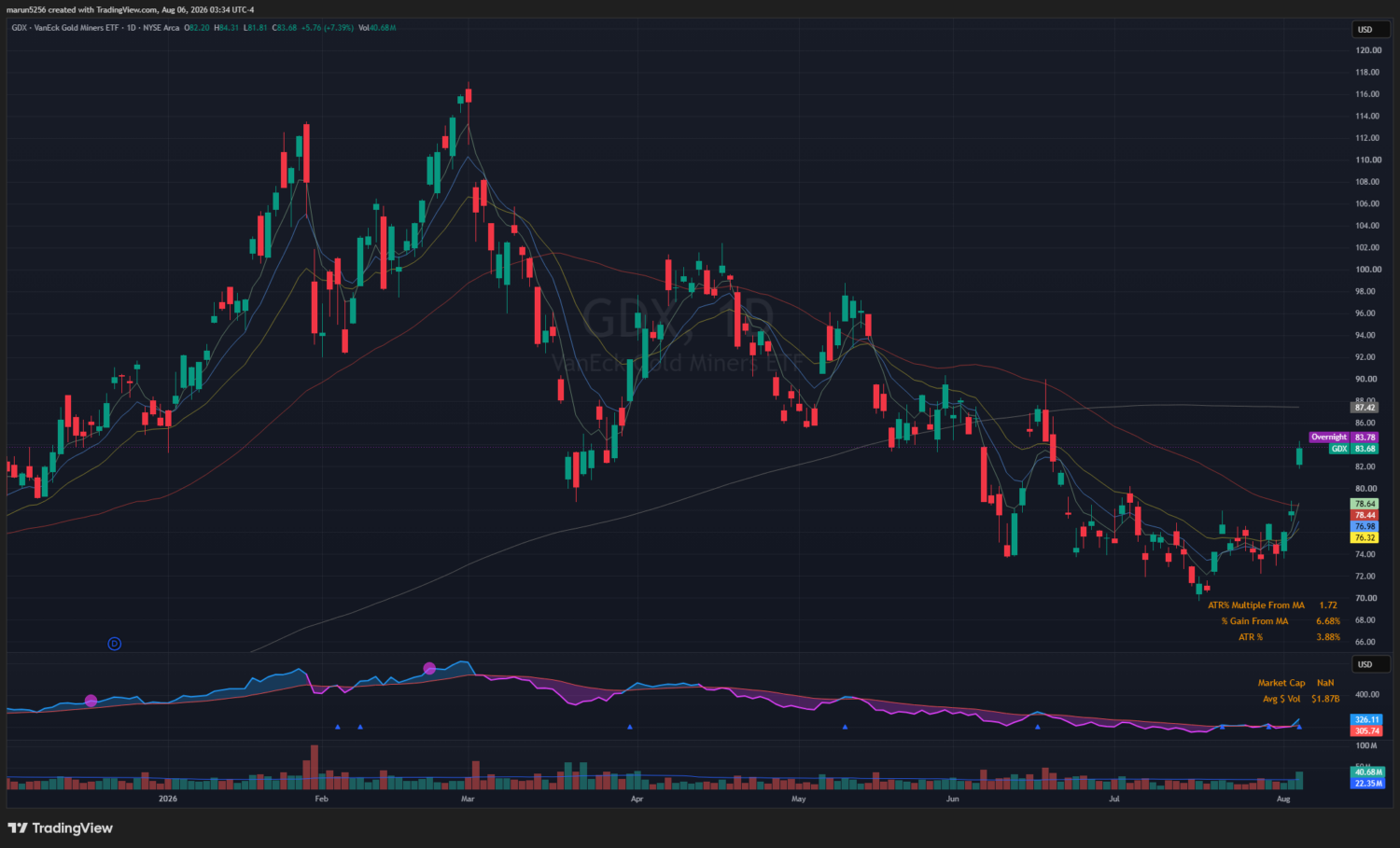
Task: Click the red 305.74 indicator value label
Action: [x=1366, y=730]
